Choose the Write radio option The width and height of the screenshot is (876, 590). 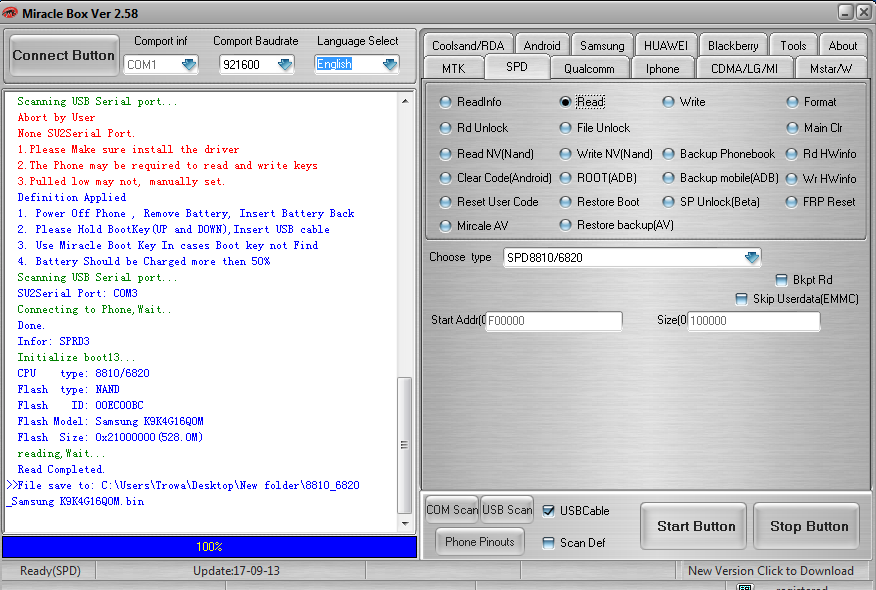[668, 102]
